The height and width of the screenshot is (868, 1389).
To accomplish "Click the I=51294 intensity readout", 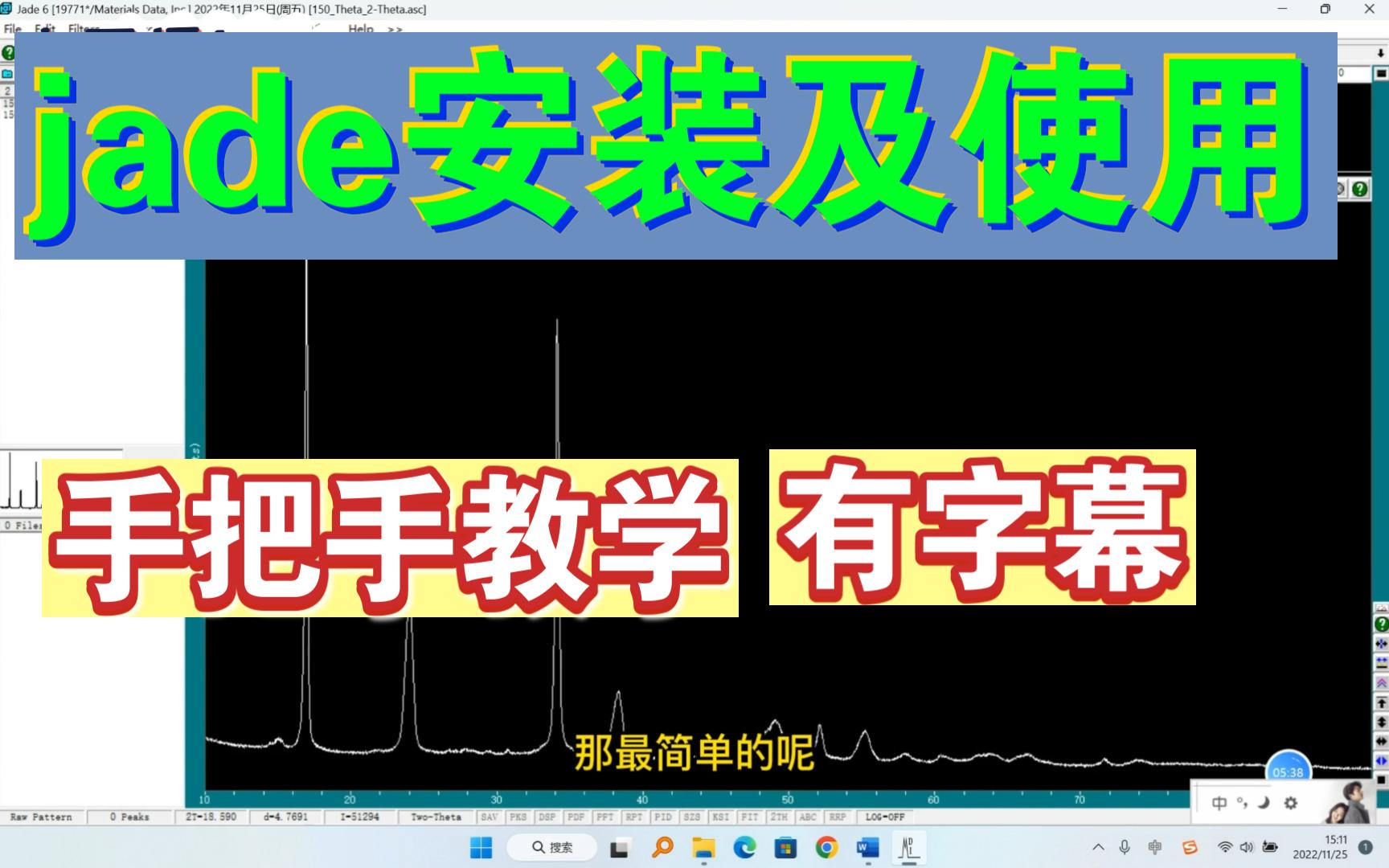I will tap(359, 817).
